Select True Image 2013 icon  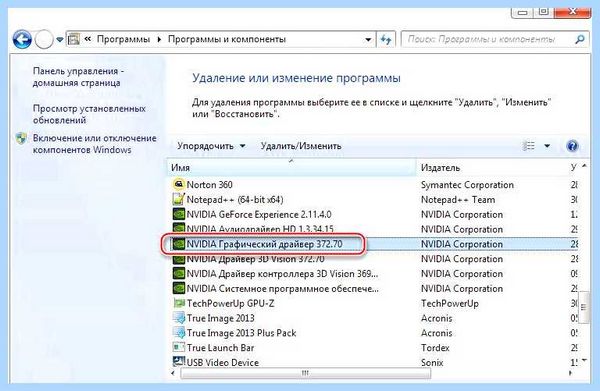pos(178,318)
